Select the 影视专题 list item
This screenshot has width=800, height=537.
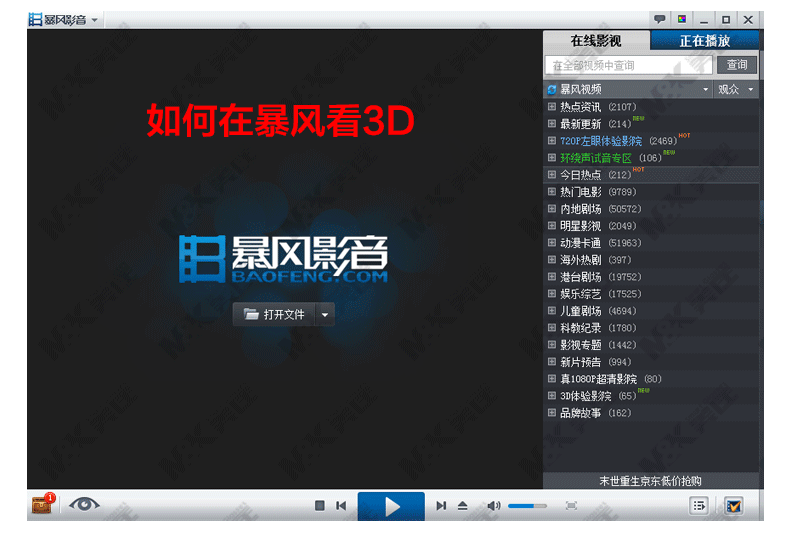click(651, 345)
